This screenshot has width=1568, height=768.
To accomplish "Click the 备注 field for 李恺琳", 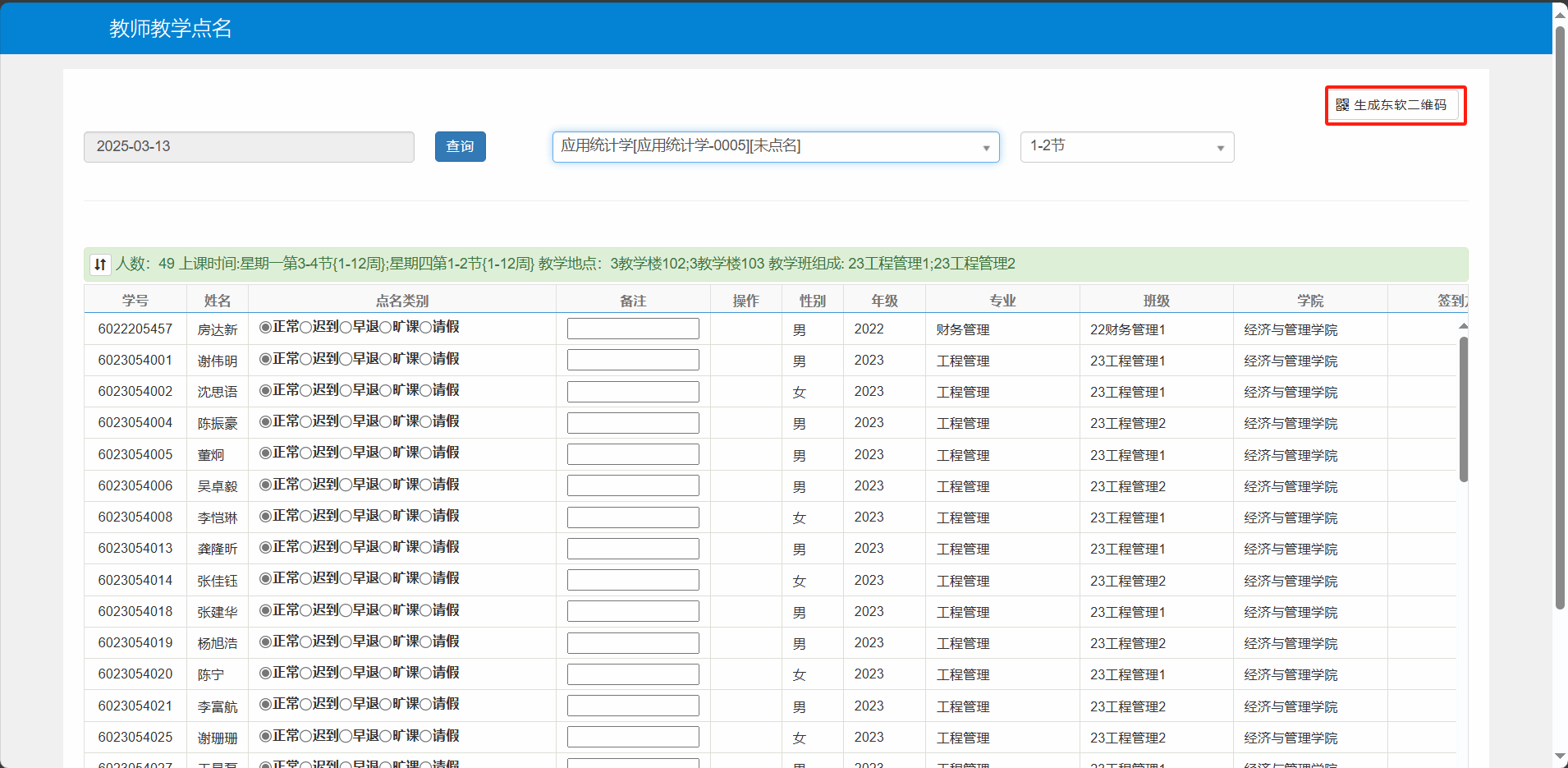I will click(633, 517).
